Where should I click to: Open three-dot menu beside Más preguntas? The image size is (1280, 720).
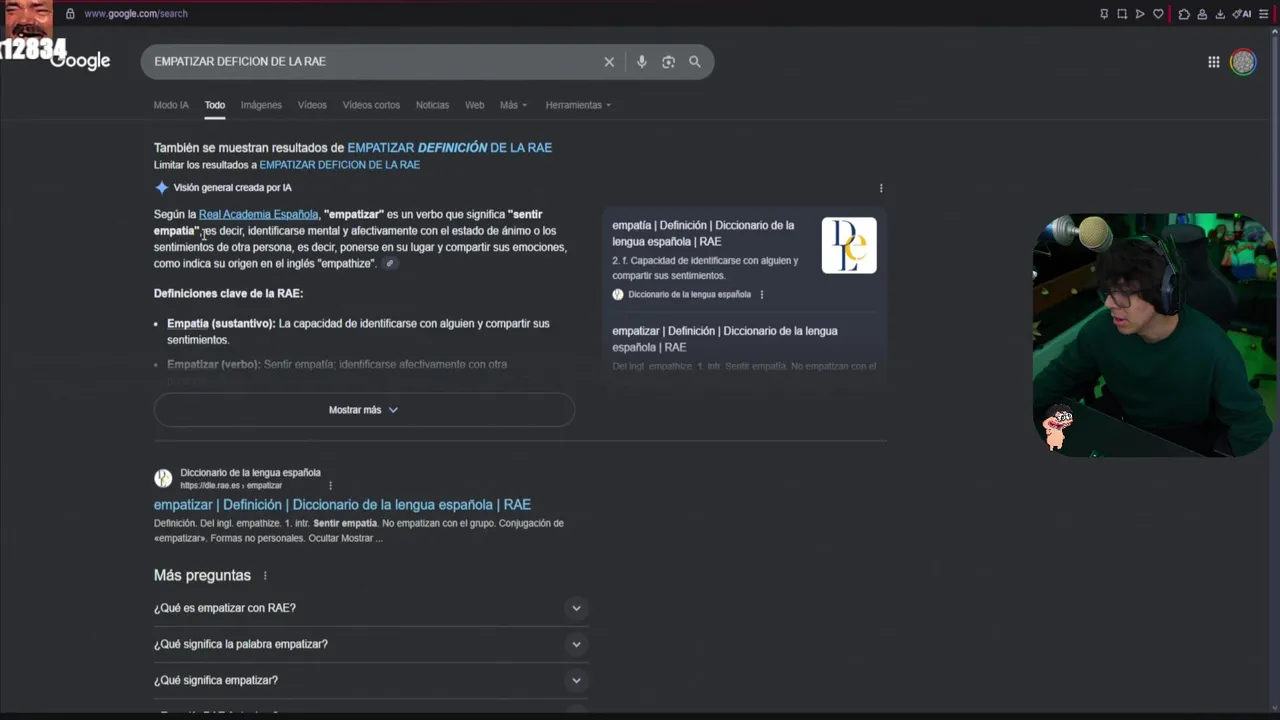pyautogui.click(x=265, y=576)
